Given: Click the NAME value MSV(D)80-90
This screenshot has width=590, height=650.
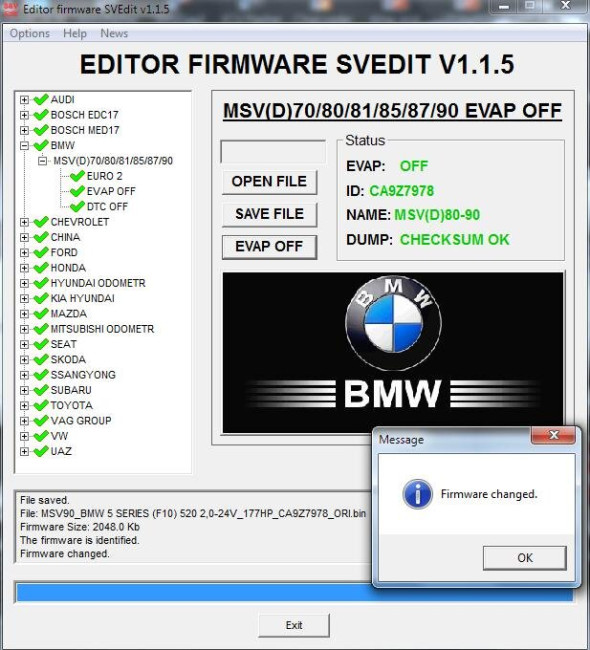Looking at the screenshot, I should pyautogui.click(x=437, y=215).
